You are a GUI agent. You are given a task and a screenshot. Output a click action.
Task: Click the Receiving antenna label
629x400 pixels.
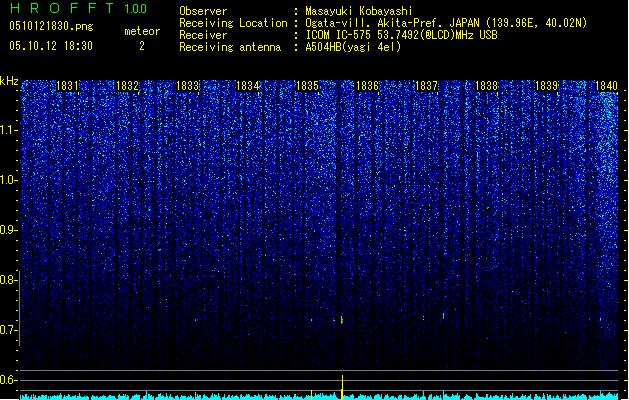[230, 47]
